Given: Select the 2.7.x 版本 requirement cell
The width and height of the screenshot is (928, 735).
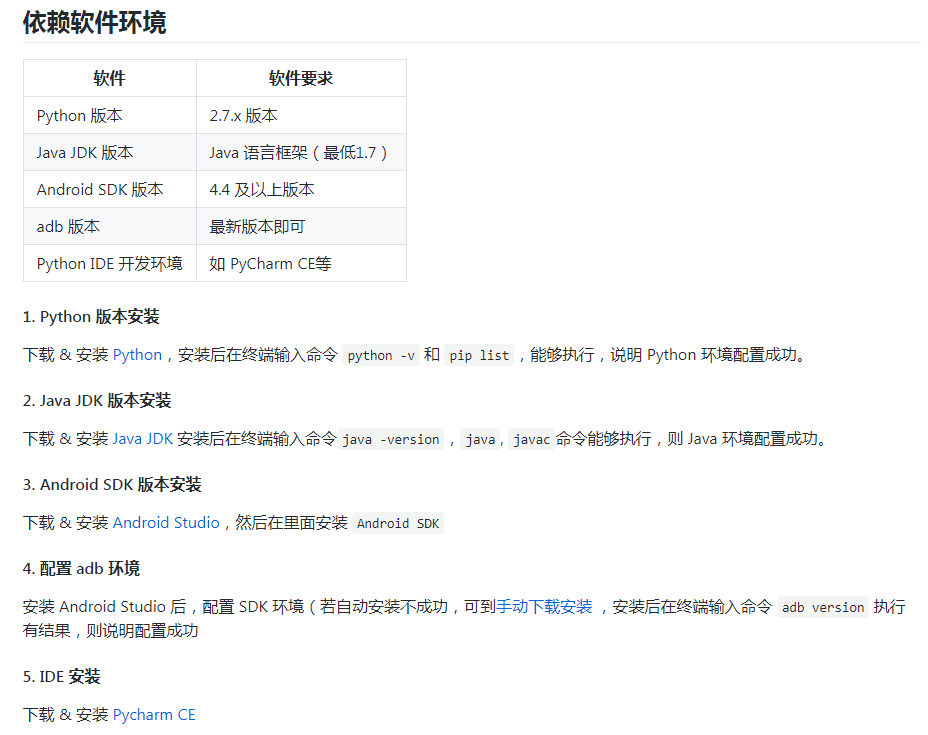Looking at the screenshot, I should click(241, 115).
